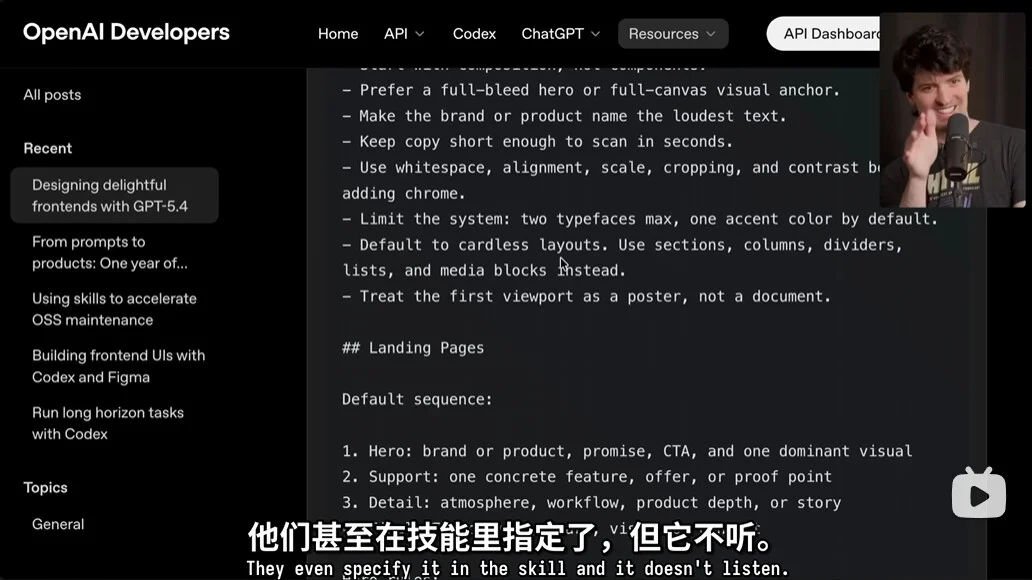
Task: Open the Home nav item
Action: [x=338, y=34]
